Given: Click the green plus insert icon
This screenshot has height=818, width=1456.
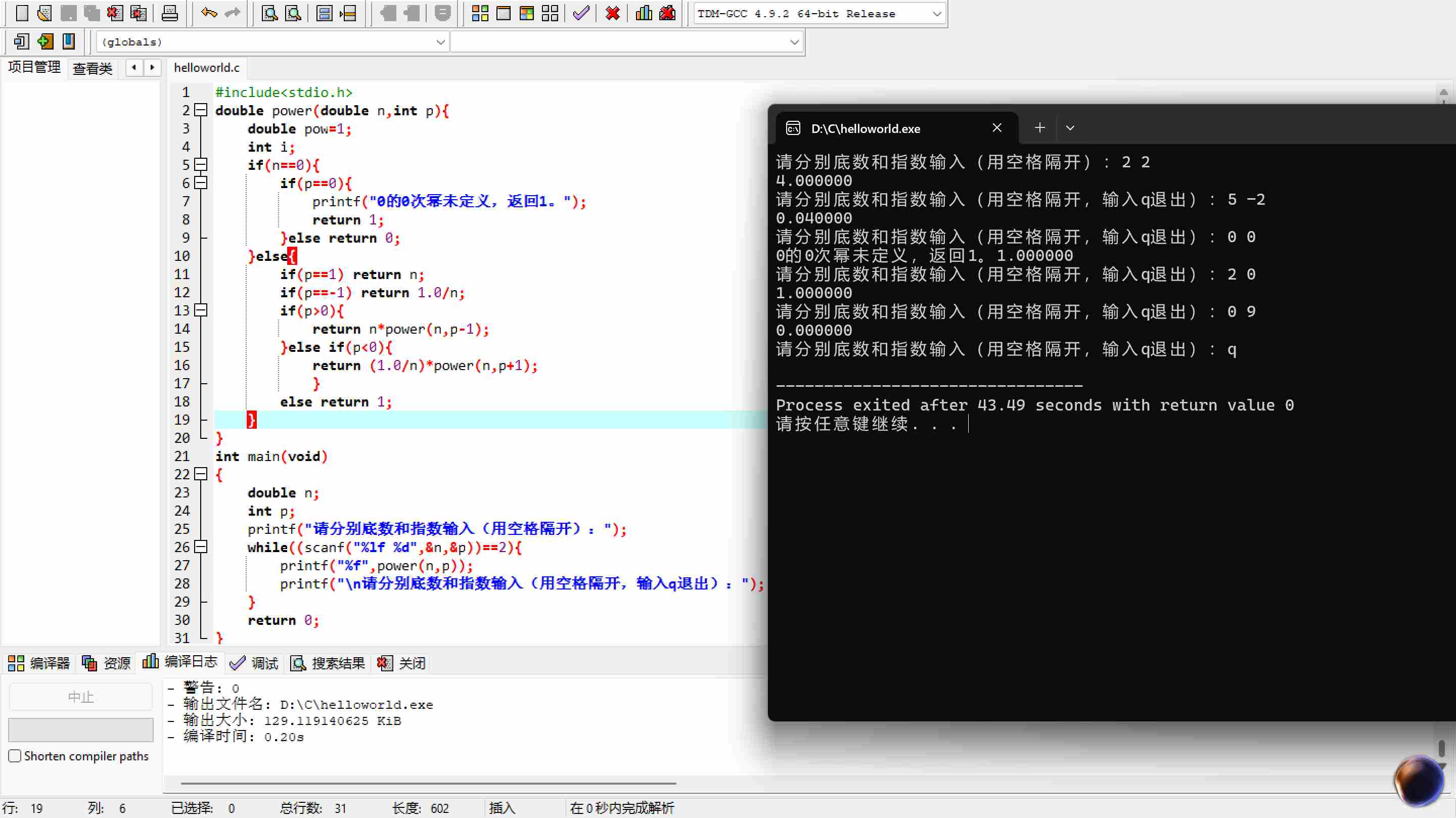Looking at the screenshot, I should (45, 41).
